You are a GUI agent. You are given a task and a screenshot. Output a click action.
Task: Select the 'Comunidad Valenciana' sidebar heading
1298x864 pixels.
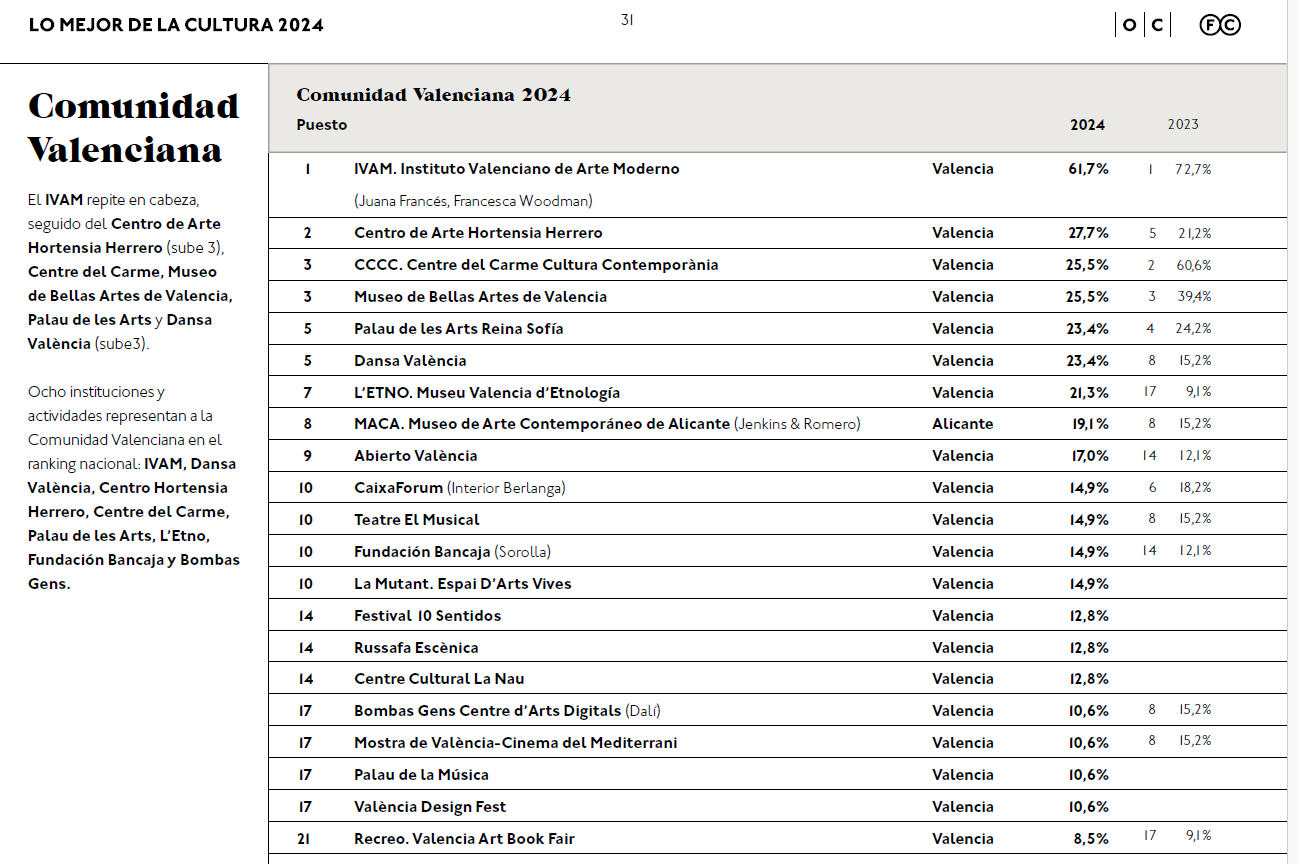point(133,127)
